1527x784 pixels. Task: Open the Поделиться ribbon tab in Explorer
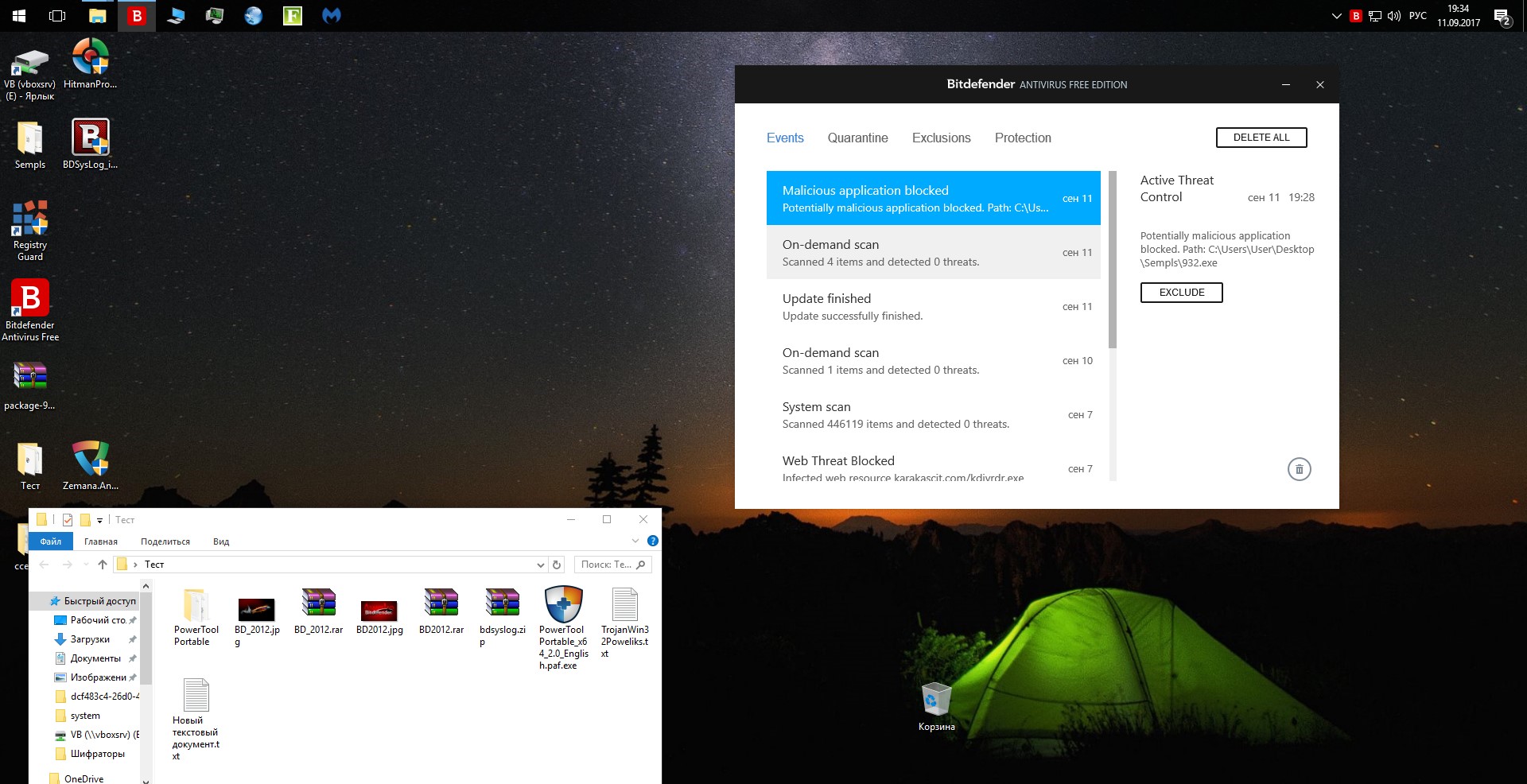point(165,541)
